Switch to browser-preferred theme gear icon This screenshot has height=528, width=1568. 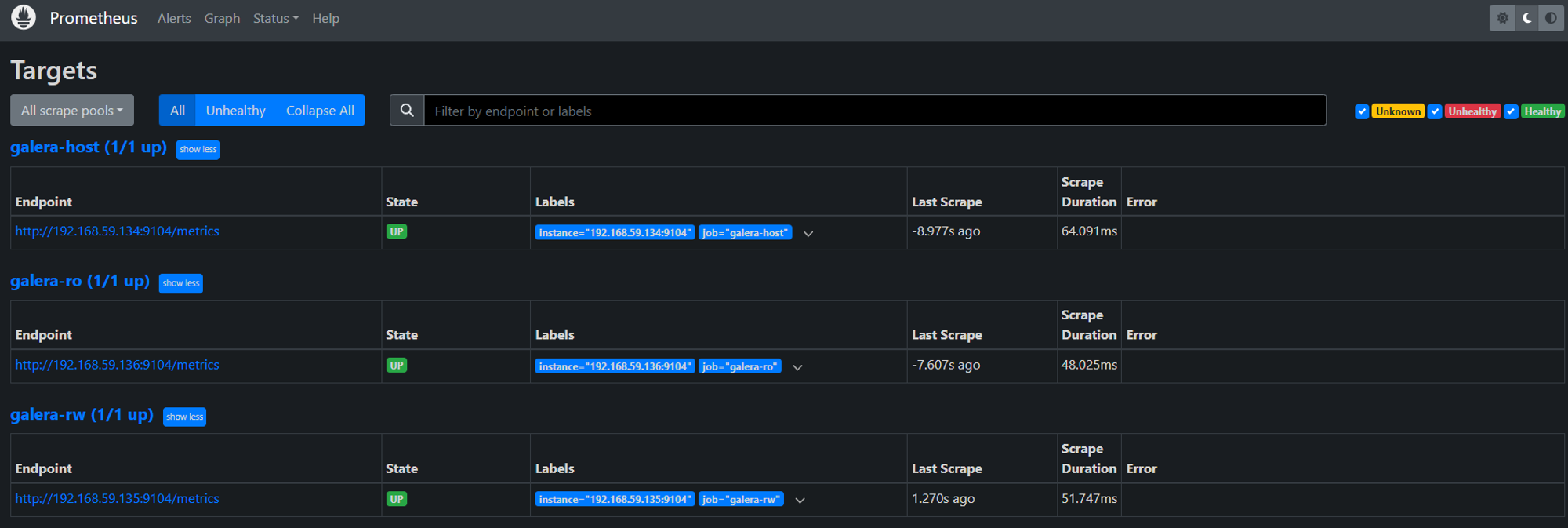point(1502,18)
